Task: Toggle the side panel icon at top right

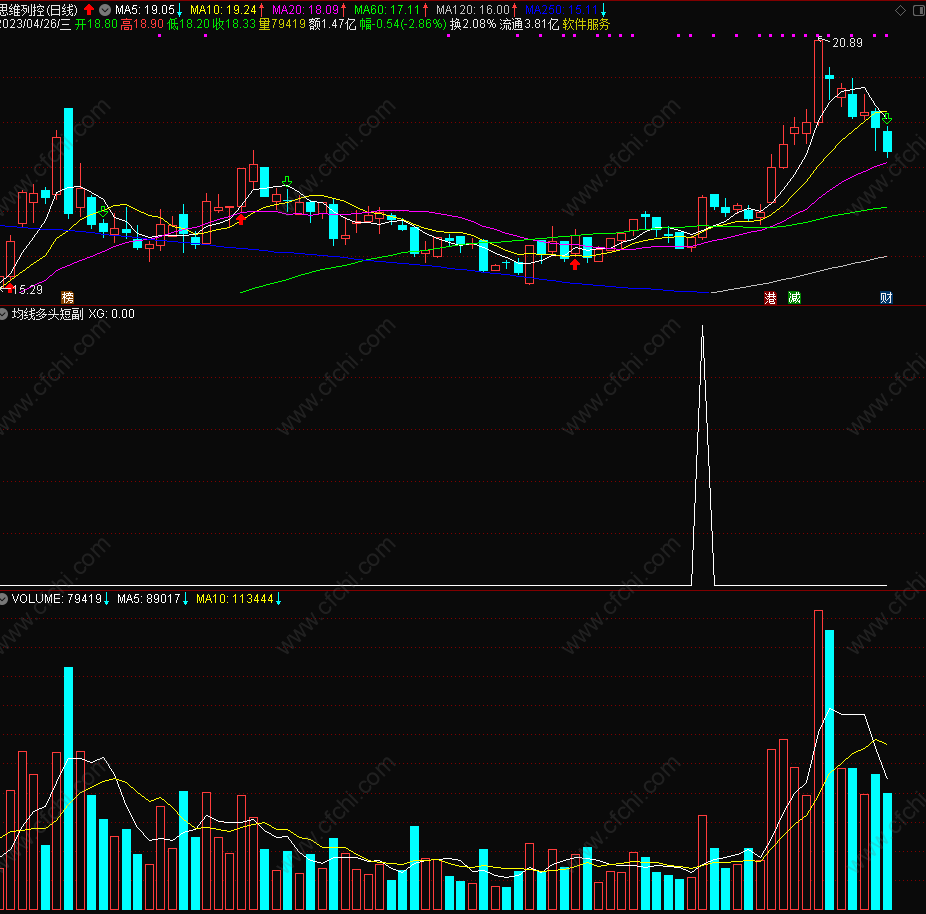Action: (919, 10)
